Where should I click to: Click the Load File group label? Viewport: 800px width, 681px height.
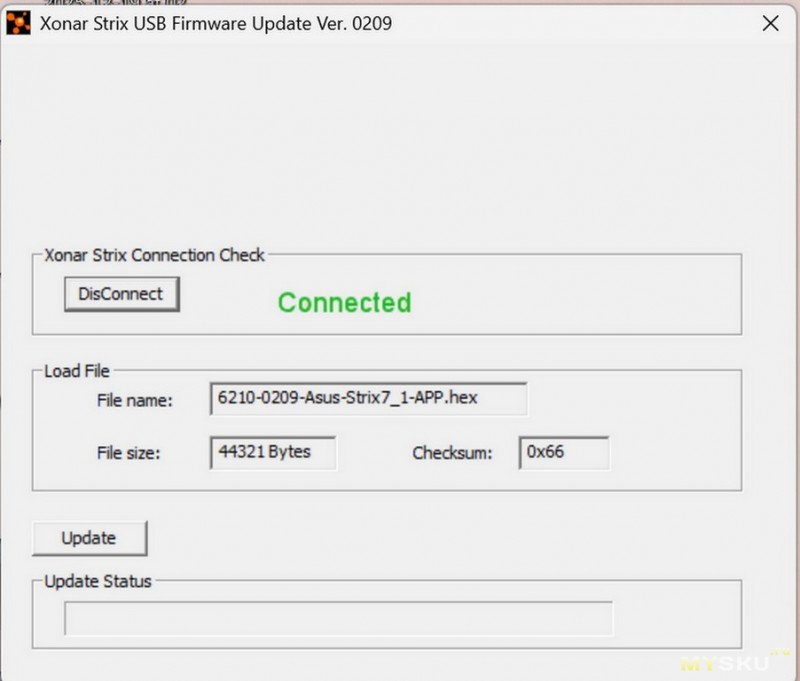pyautogui.click(x=77, y=371)
